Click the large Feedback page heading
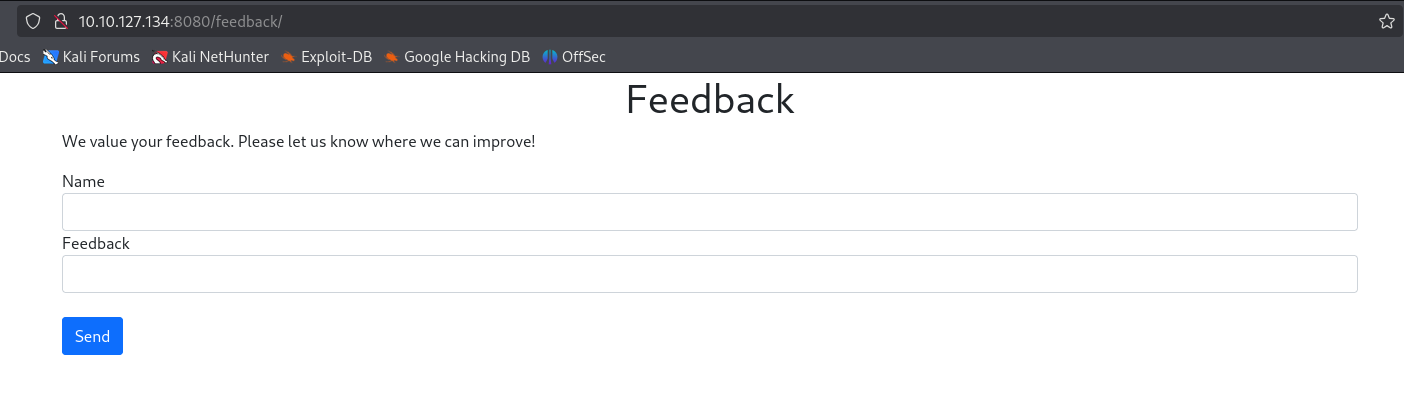This screenshot has width=1404, height=402. pos(710,100)
